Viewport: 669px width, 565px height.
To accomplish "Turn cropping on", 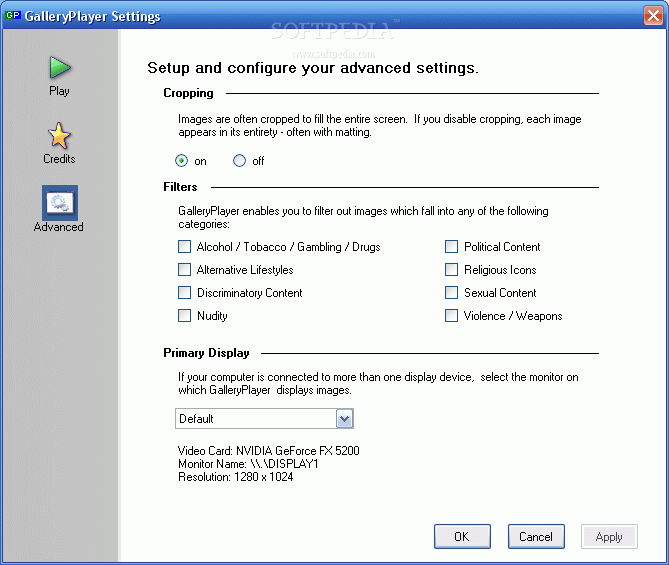I will pyautogui.click(x=181, y=161).
